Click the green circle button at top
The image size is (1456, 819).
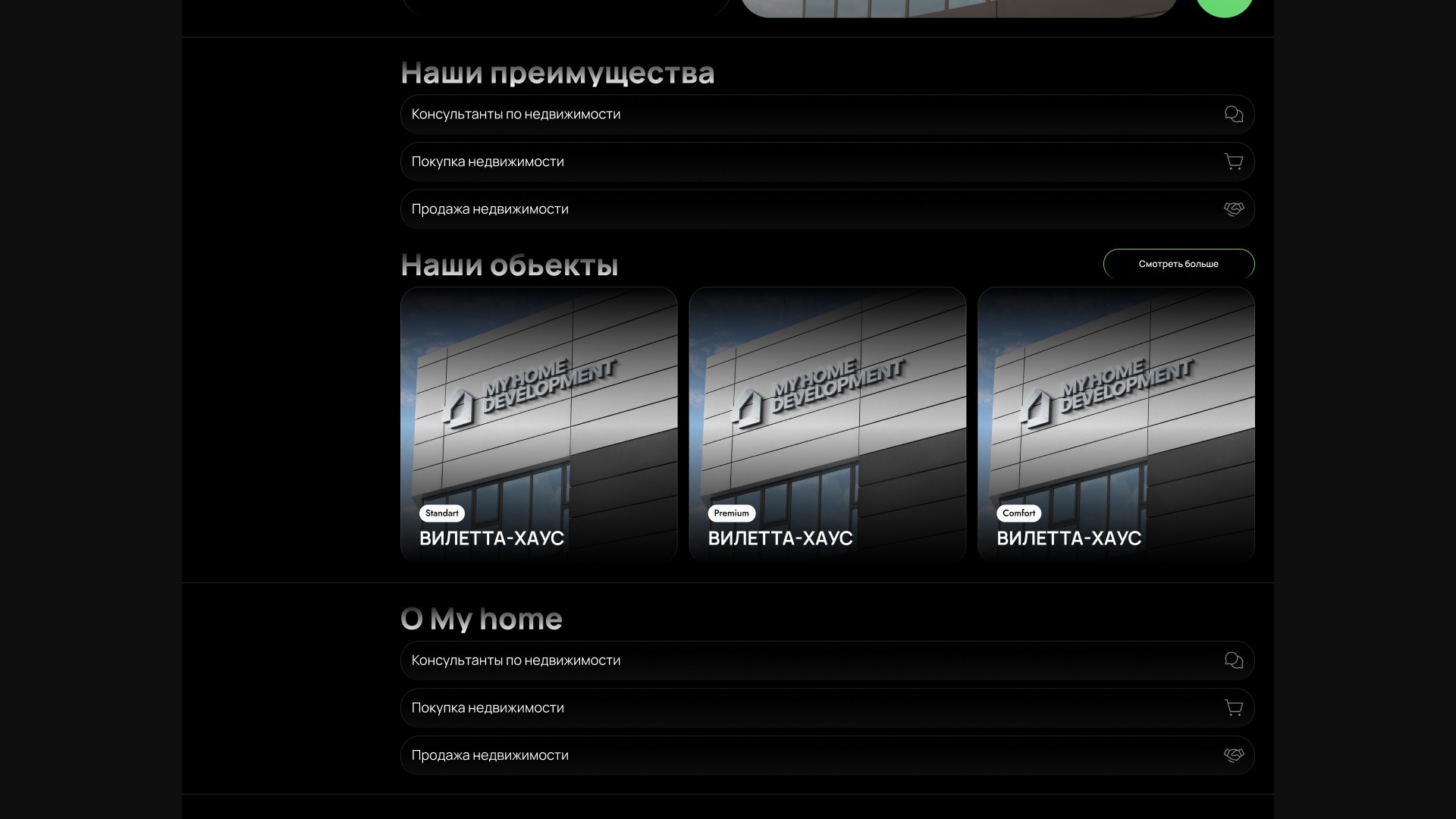1224,6
